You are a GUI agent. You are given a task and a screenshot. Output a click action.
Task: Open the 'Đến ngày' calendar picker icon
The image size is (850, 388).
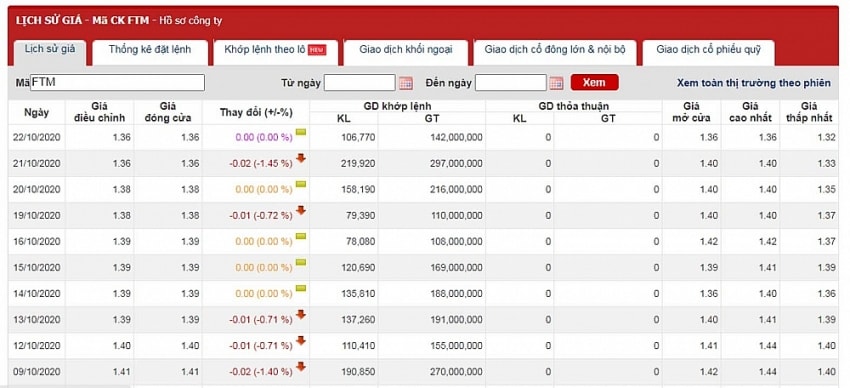(556, 83)
